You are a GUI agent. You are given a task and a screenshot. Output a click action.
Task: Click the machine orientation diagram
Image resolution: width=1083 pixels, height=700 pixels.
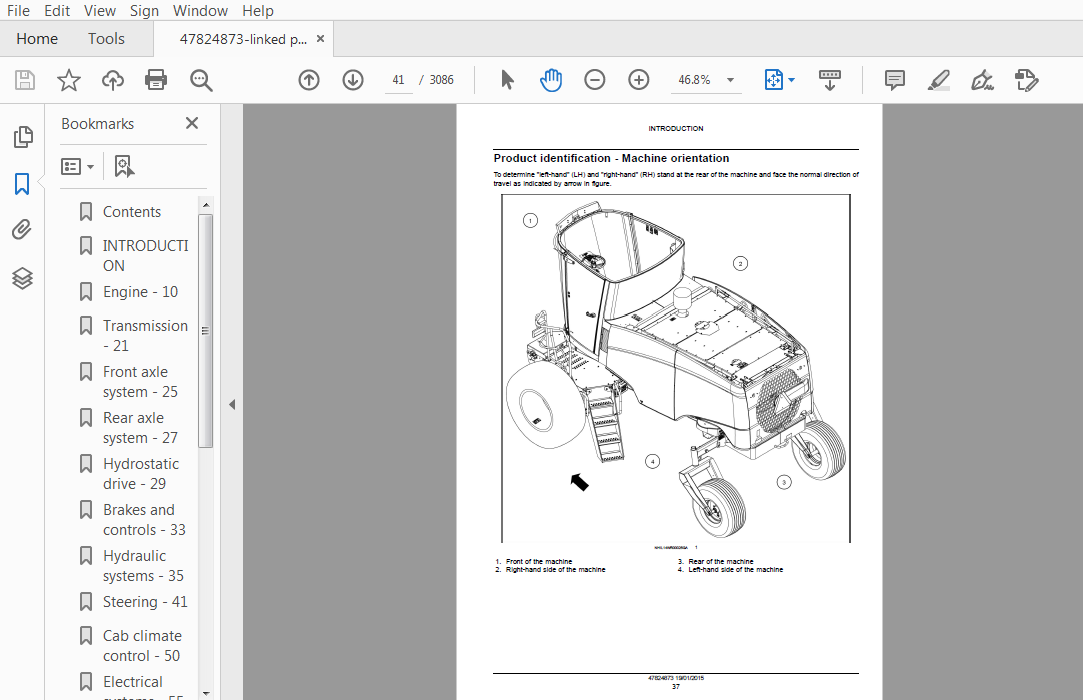675,368
